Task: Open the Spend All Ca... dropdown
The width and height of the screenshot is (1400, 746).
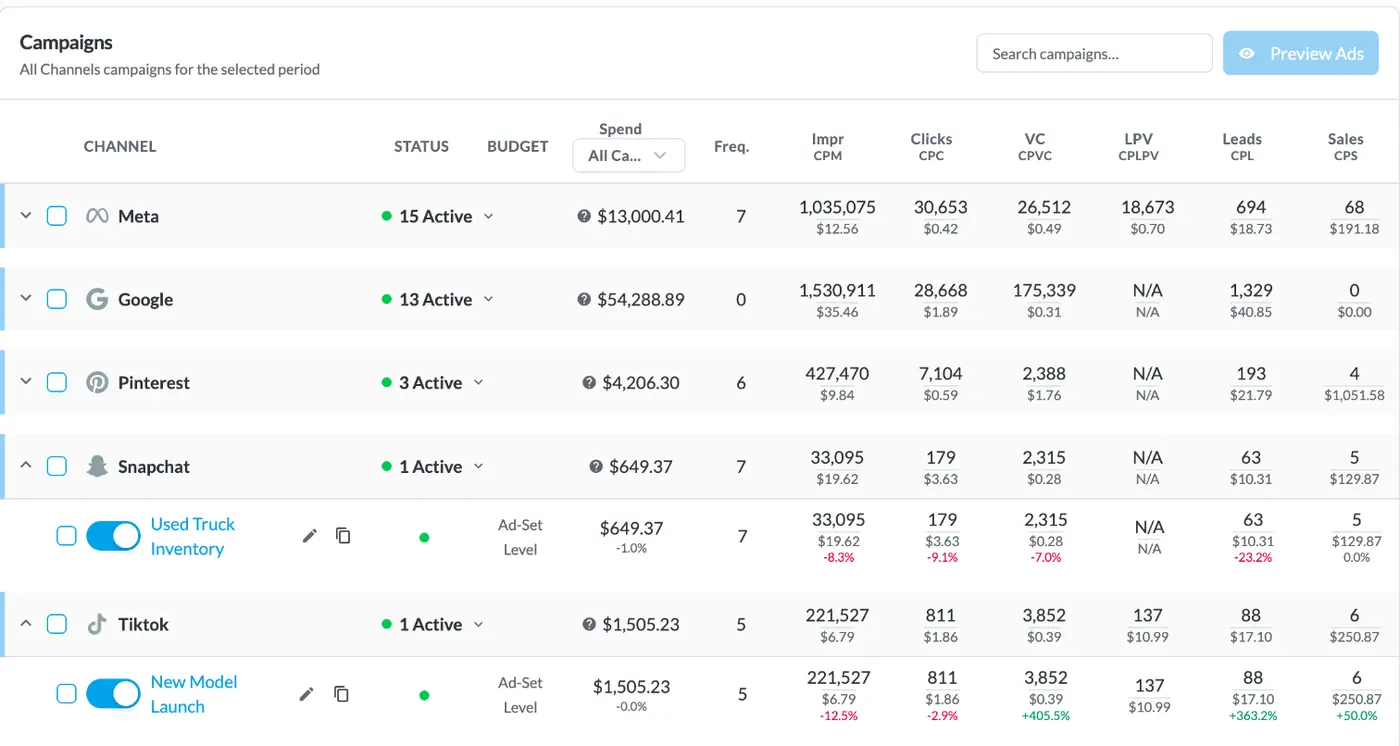Action: (628, 155)
